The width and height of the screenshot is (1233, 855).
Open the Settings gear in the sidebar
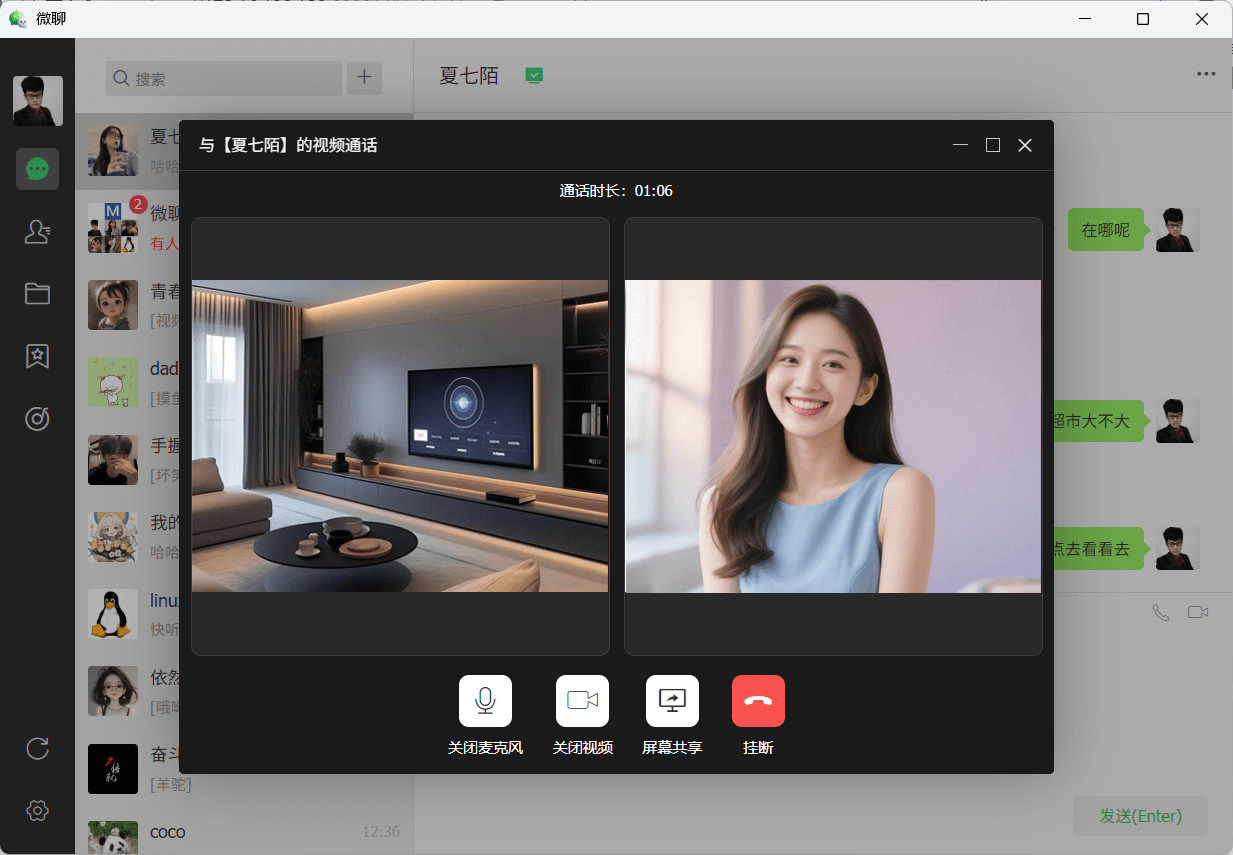(x=37, y=810)
